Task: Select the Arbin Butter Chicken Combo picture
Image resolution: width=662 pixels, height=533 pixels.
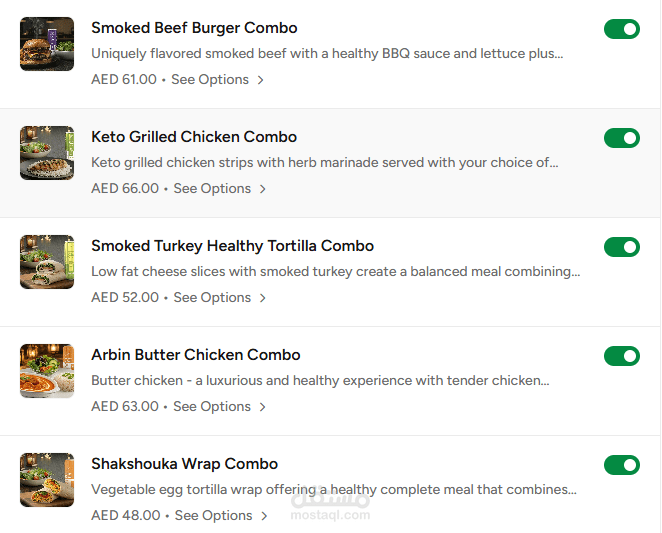Action: click(47, 371)
